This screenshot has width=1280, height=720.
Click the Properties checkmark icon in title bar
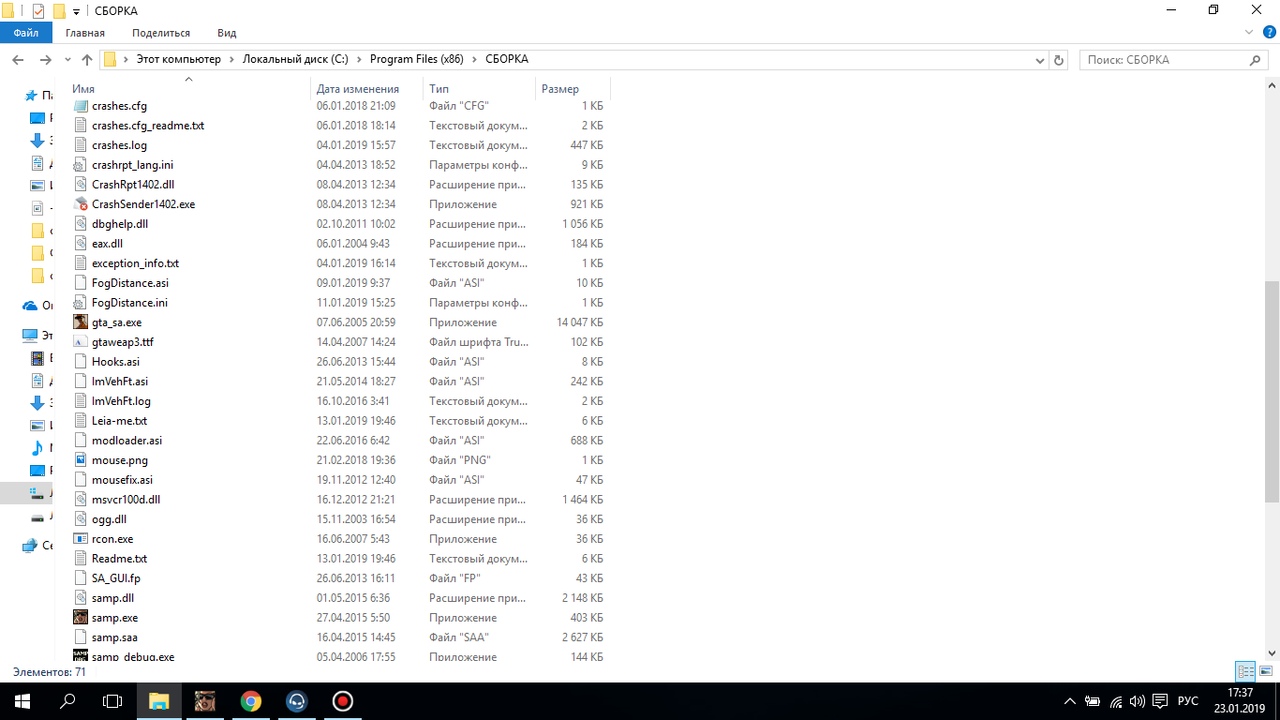point(38,11)
